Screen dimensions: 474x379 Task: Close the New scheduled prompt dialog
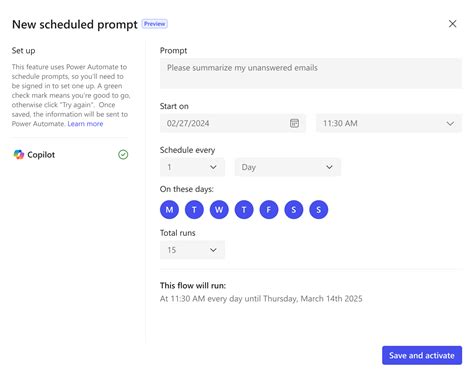(452, 24)
